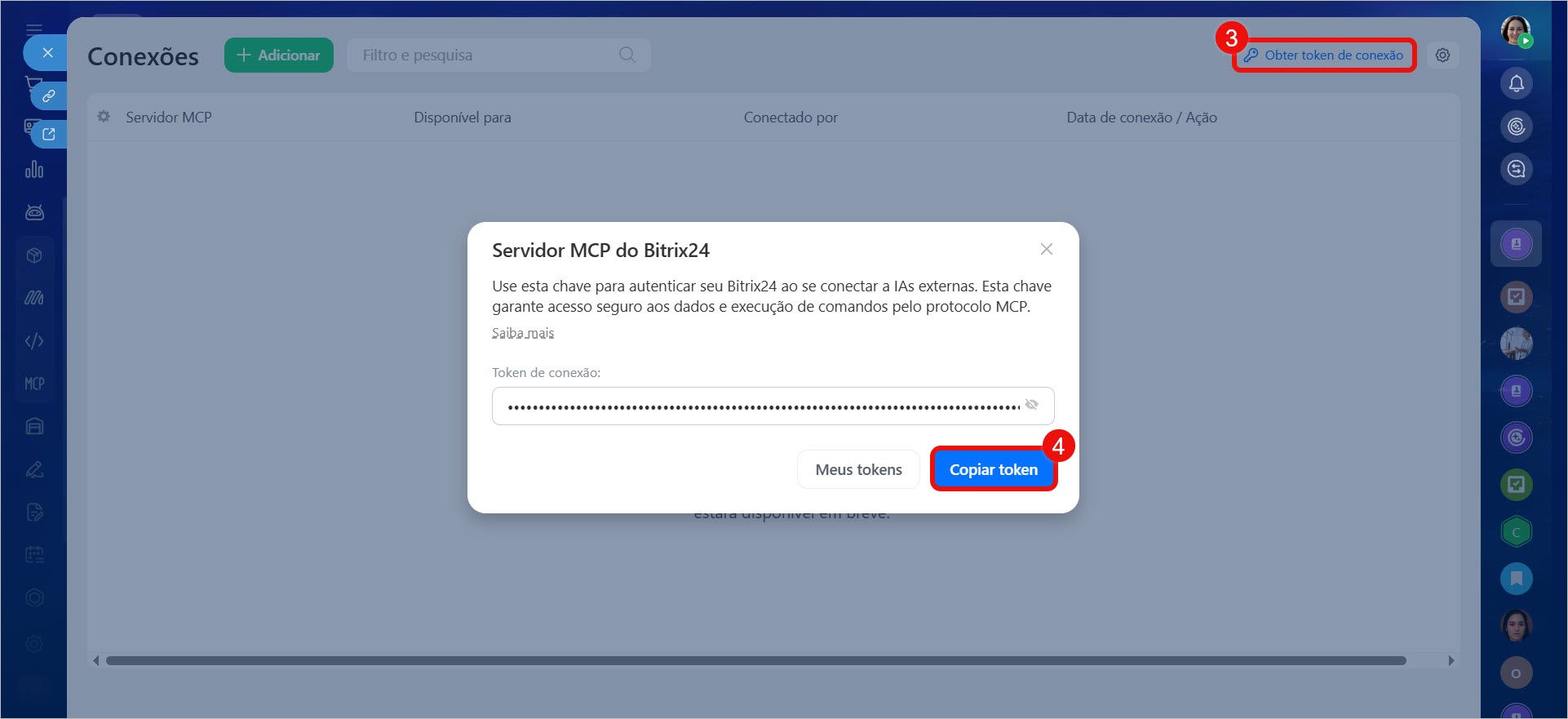Click Obter token de conexão
Image resolution: width=1568 pixels, height=719 pixels.
(1324, 55)
